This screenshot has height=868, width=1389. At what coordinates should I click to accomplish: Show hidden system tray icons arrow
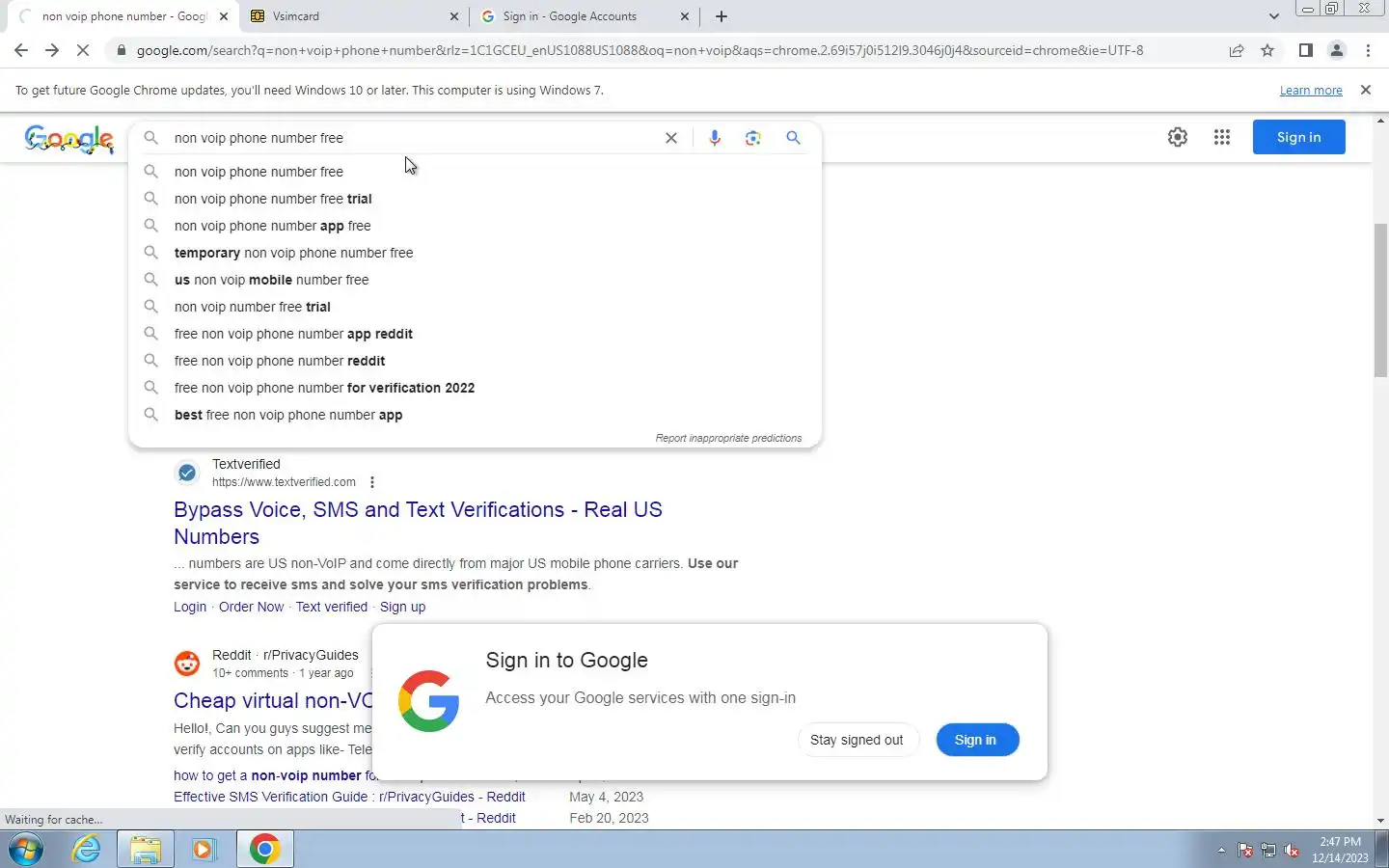(x=1221, y=851)
